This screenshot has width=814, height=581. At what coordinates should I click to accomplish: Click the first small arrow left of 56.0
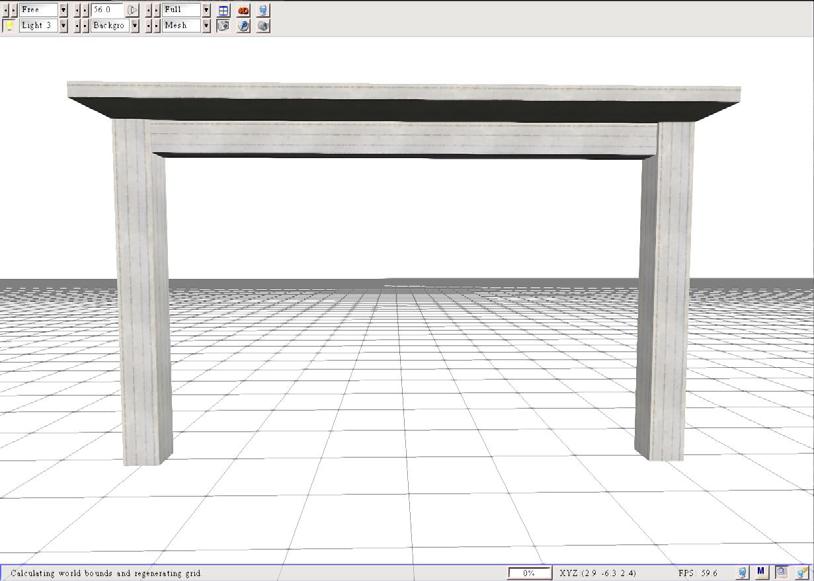[77, 10]
